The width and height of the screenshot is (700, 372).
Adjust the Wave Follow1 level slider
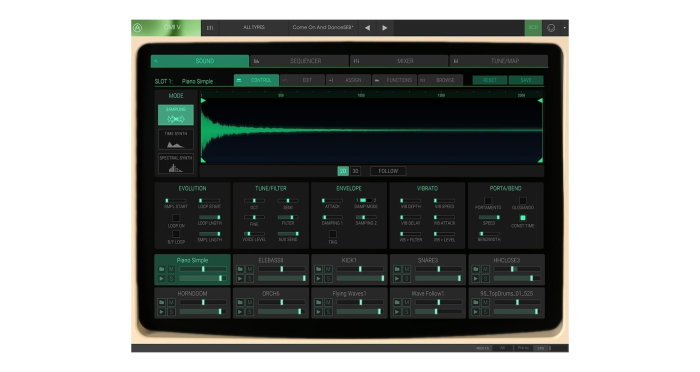[439, 312]
